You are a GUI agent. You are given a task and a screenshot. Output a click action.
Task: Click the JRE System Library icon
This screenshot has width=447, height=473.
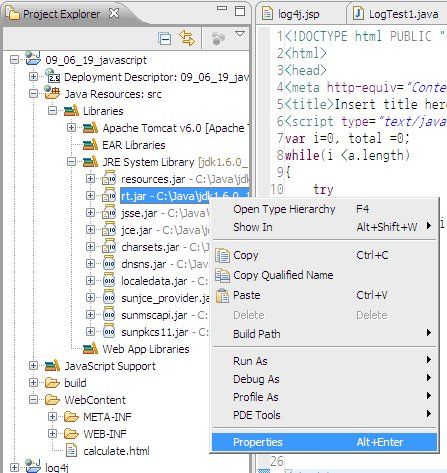pos(90,161)
